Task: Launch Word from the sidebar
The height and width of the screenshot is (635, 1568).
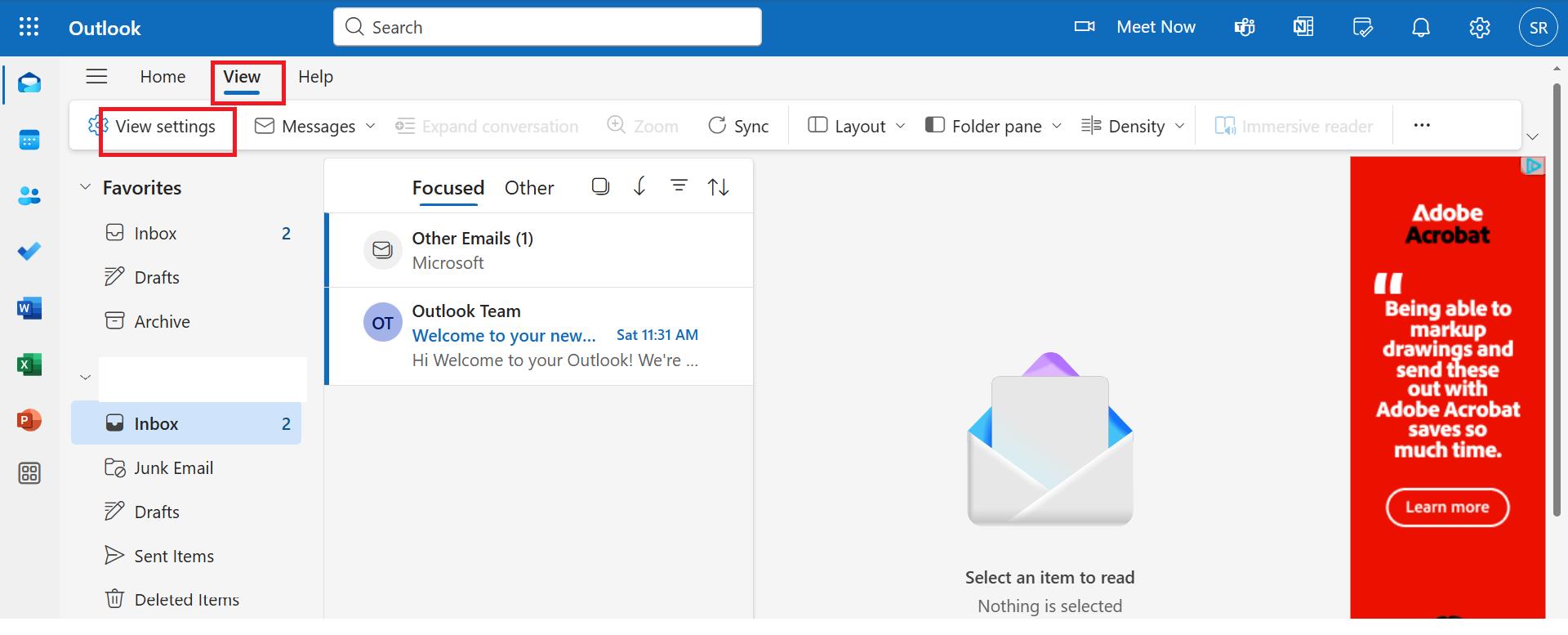Action: click(29, 308)
